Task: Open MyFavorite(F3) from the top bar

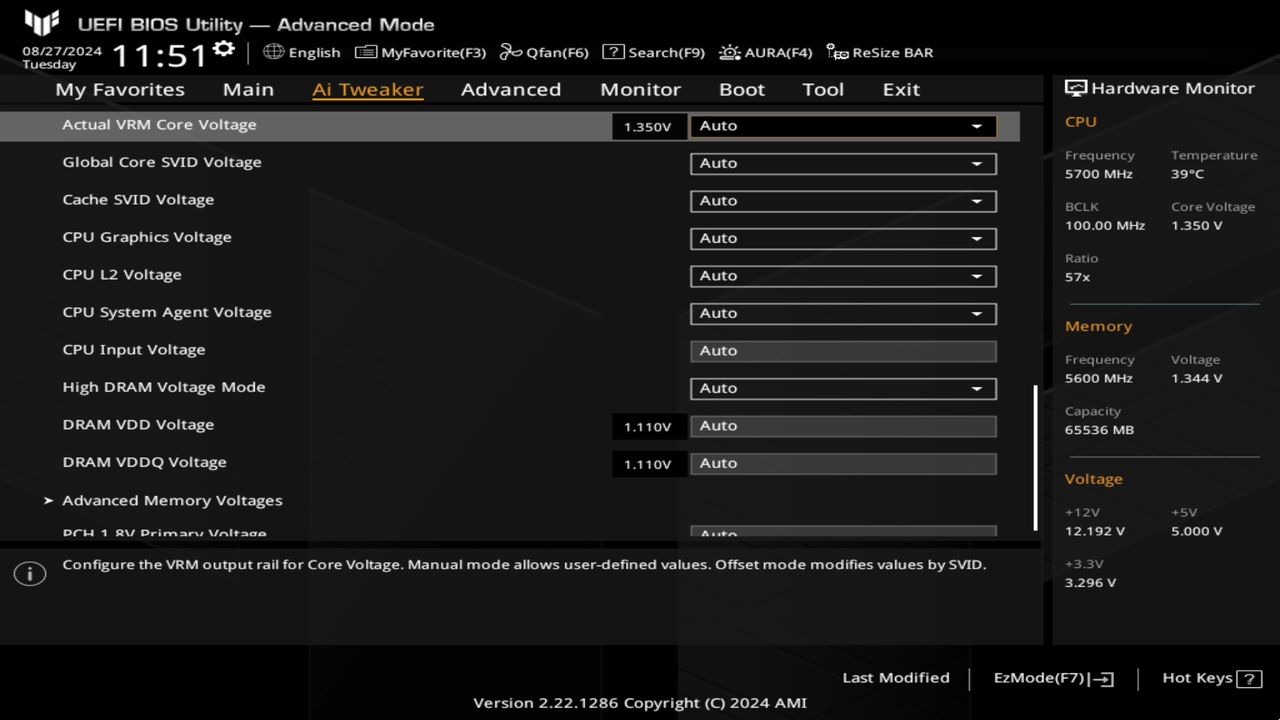Action: [420, 52]
